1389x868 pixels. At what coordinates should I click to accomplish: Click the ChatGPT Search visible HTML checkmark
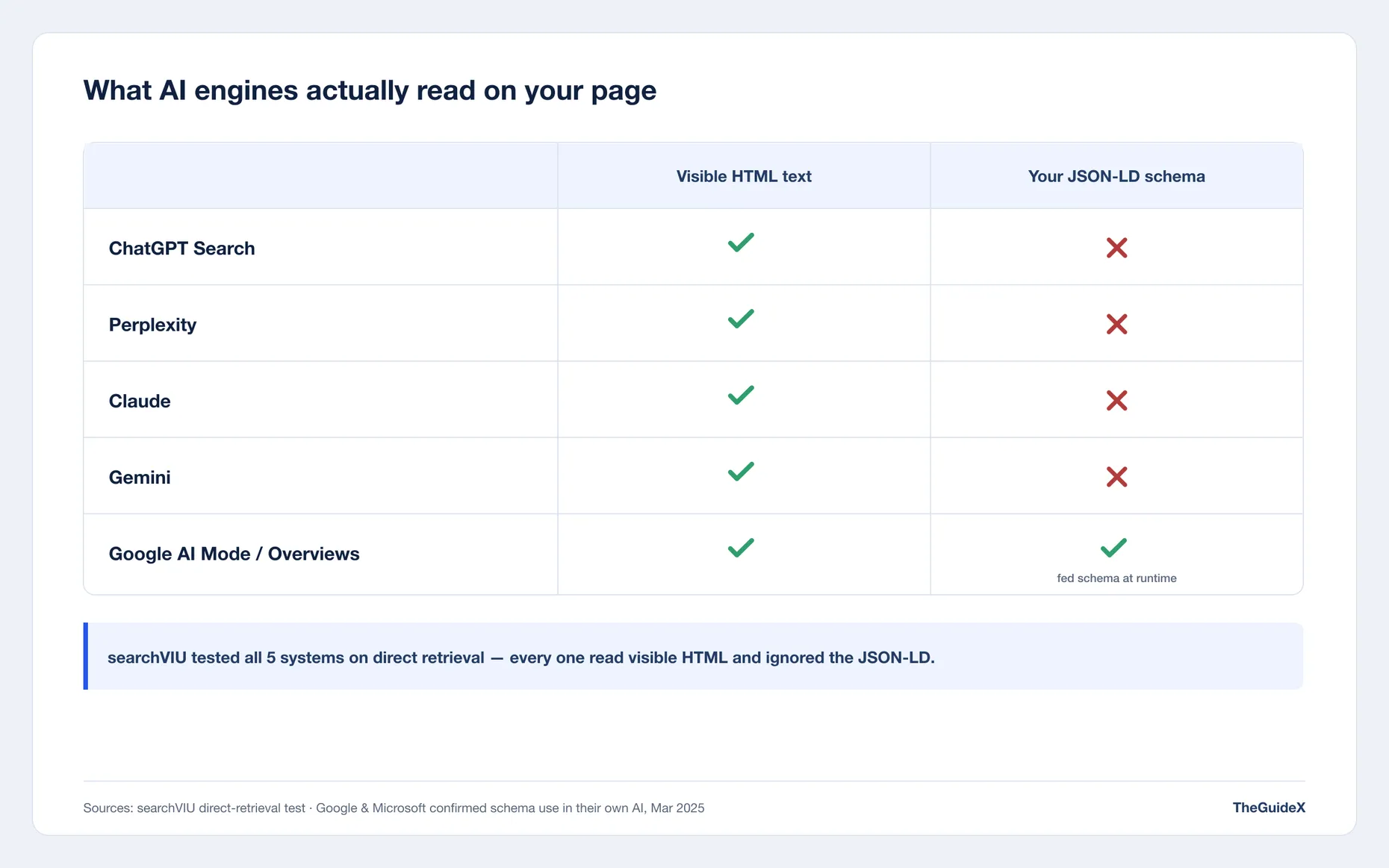tap(741, 243)
